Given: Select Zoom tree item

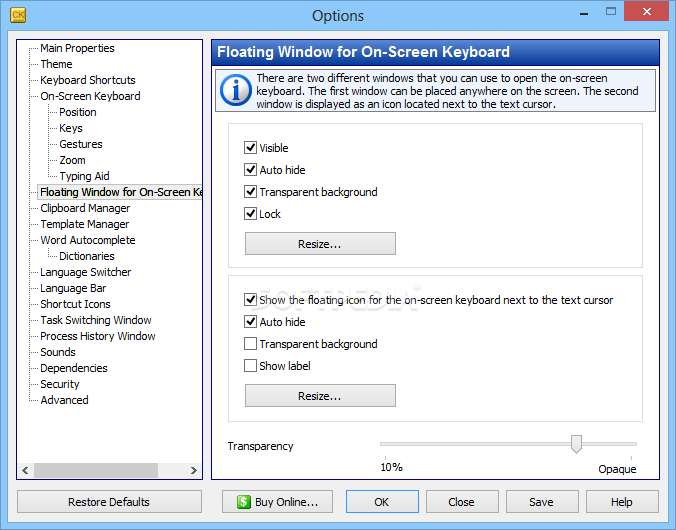Looking at the screenshot, I should 72,160.
